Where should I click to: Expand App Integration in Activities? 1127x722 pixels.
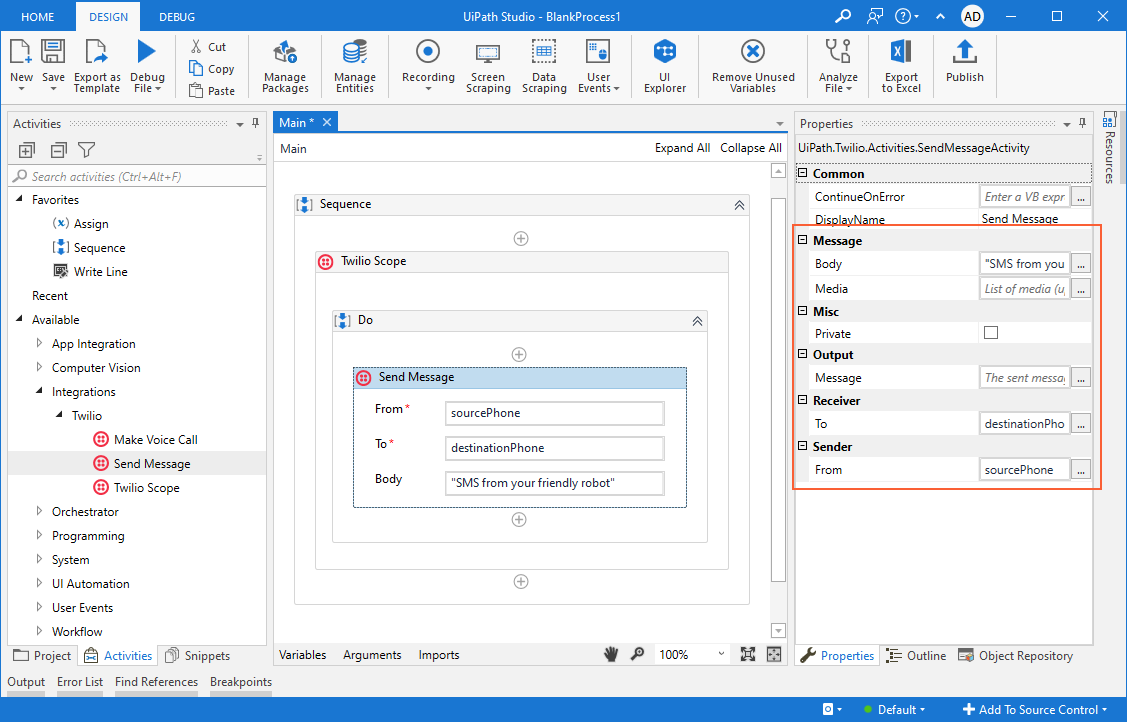(40, 343)
